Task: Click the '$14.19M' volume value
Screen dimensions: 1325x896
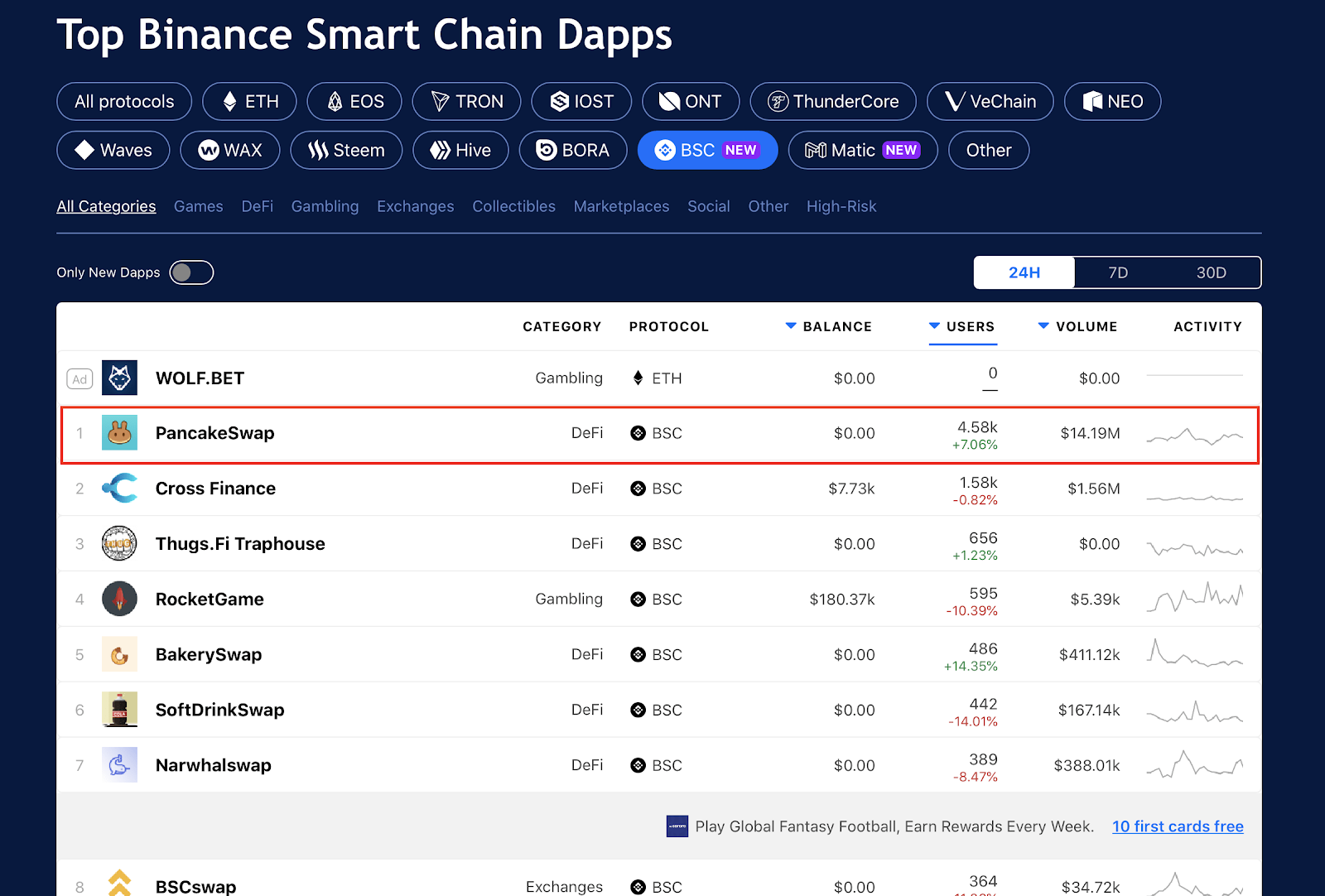Action: point(1090,433)
